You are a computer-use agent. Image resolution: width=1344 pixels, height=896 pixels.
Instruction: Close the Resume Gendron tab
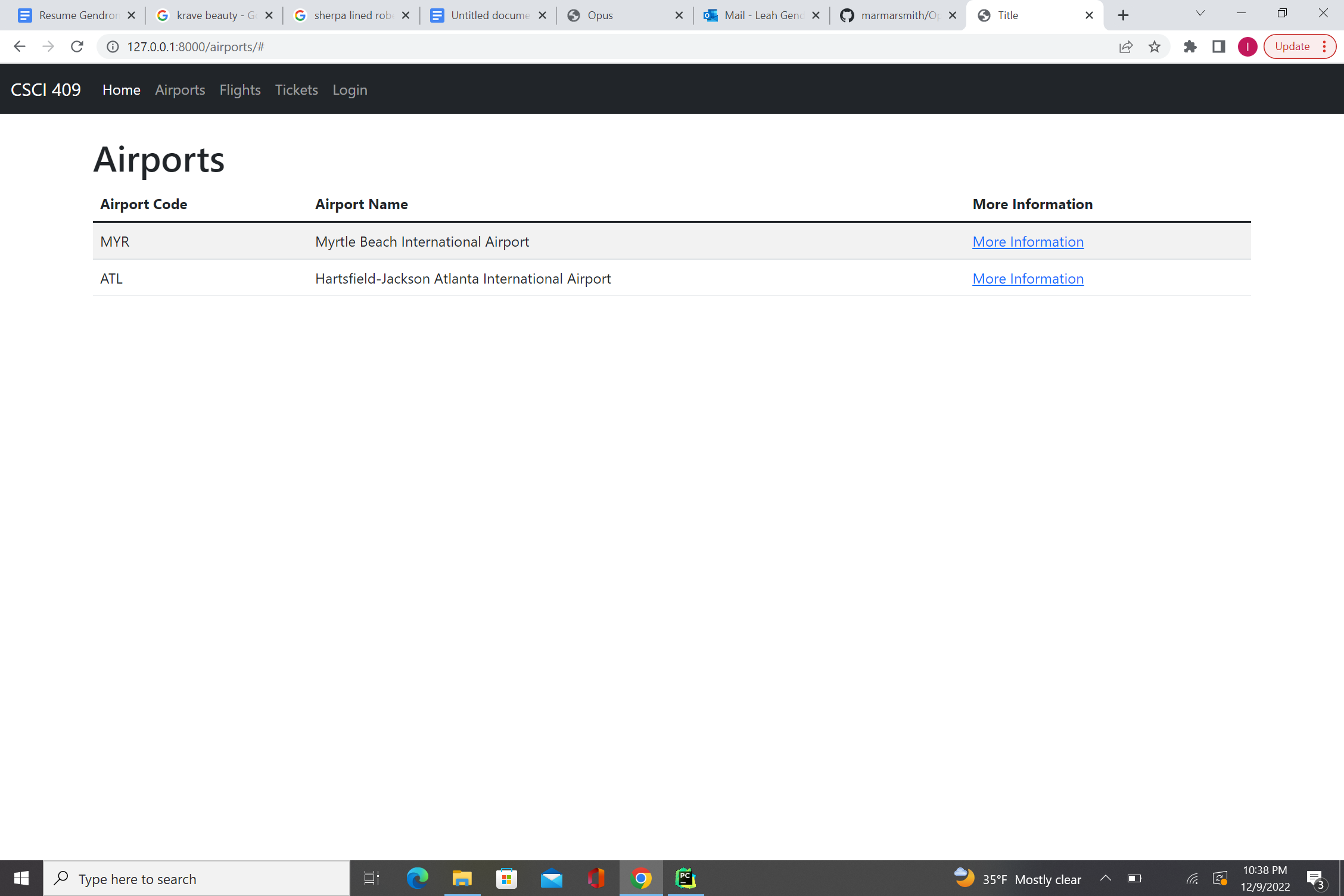tap(132, 15)
